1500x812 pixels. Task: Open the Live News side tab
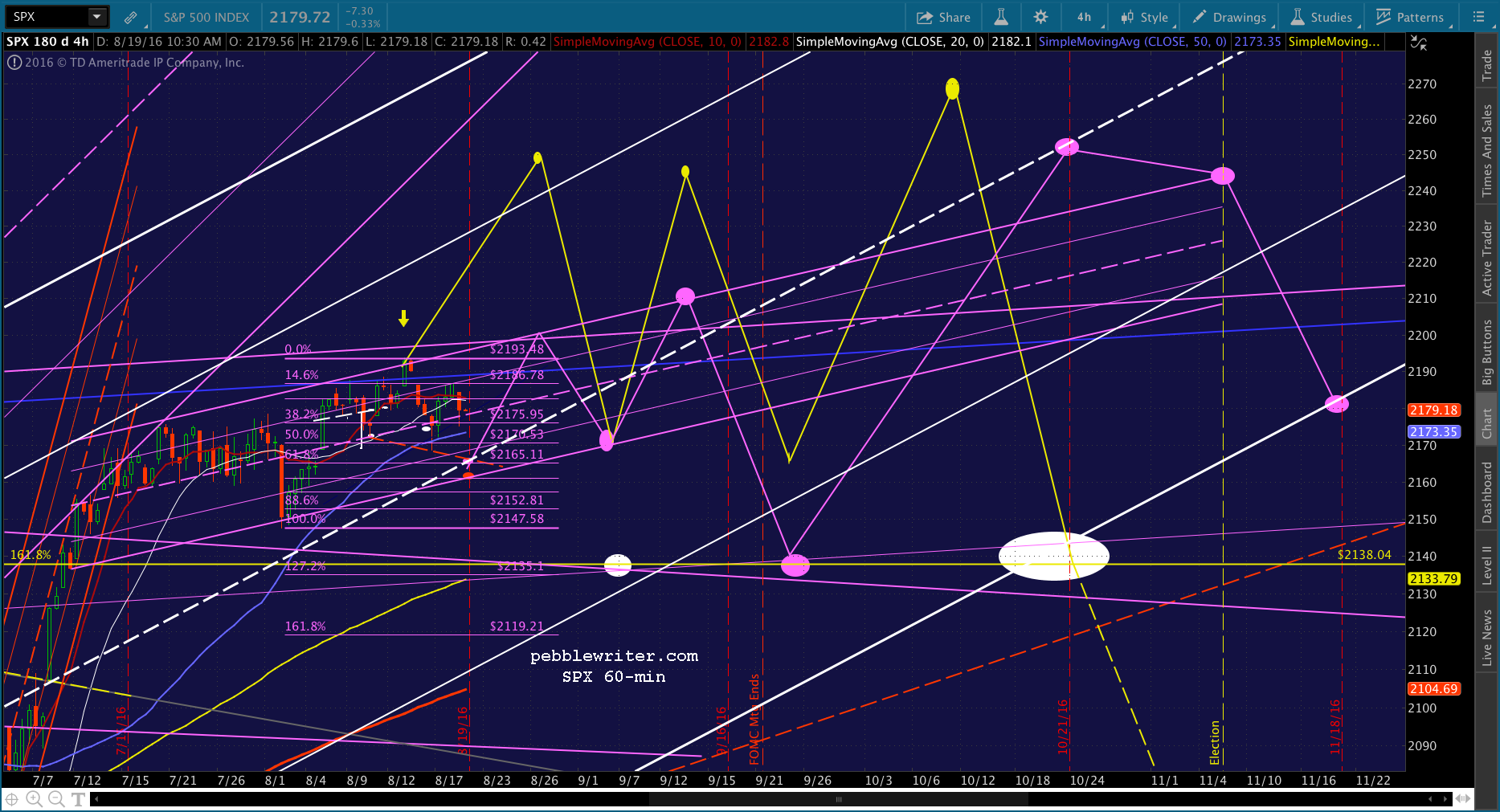click(1487, 637)
